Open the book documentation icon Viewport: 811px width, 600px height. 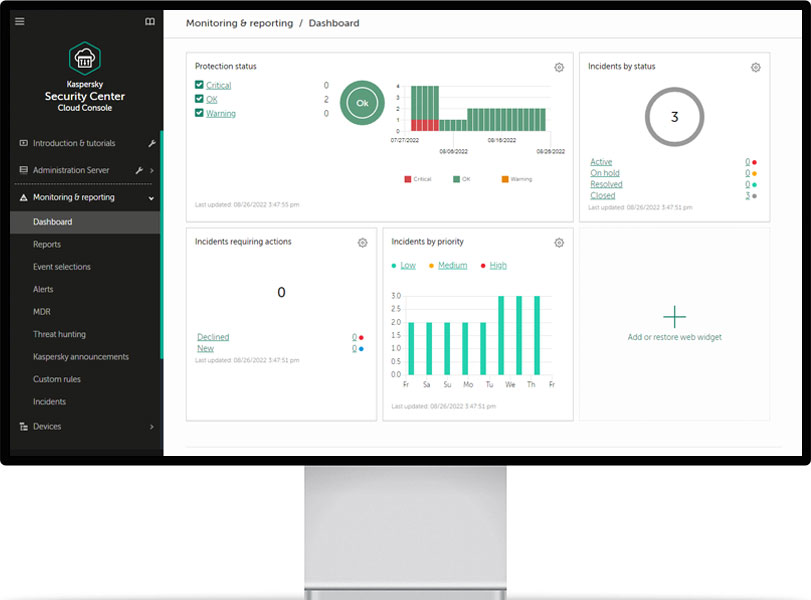[149, 21]
